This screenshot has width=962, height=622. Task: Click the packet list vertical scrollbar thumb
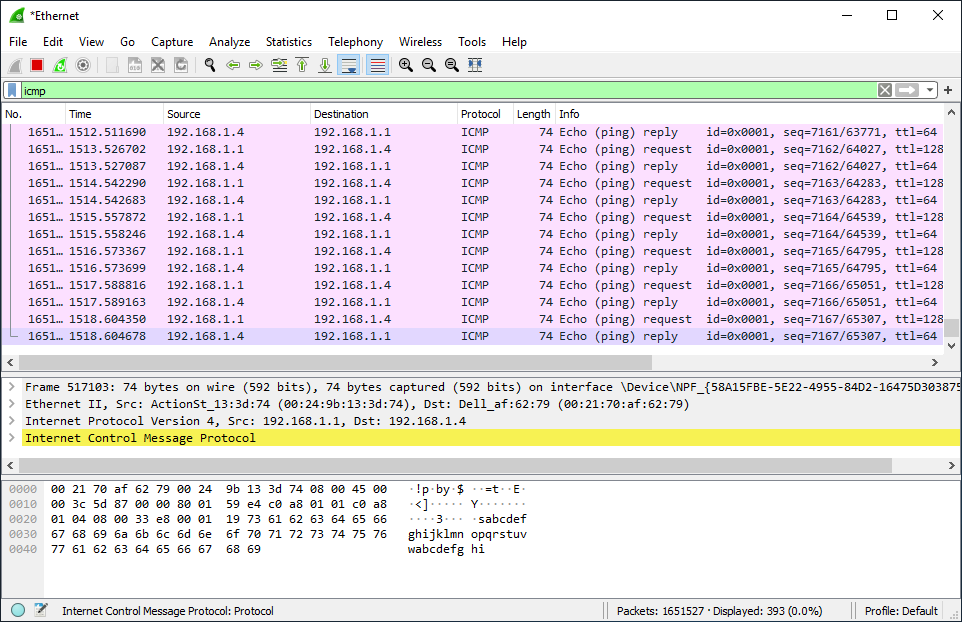click(x=951, y=327)
